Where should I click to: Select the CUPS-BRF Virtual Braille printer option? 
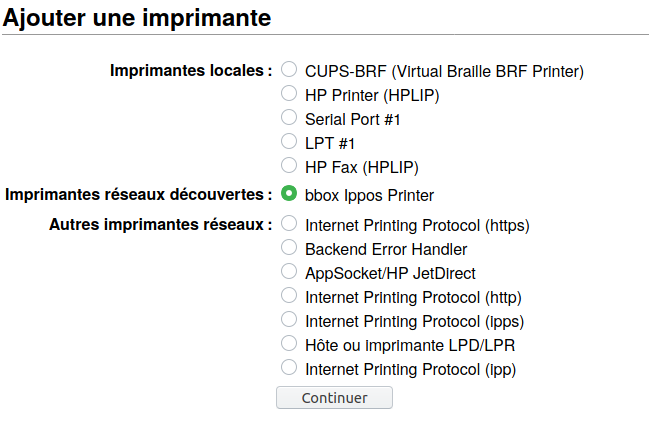pyautogui.click(x=289, y=70)
